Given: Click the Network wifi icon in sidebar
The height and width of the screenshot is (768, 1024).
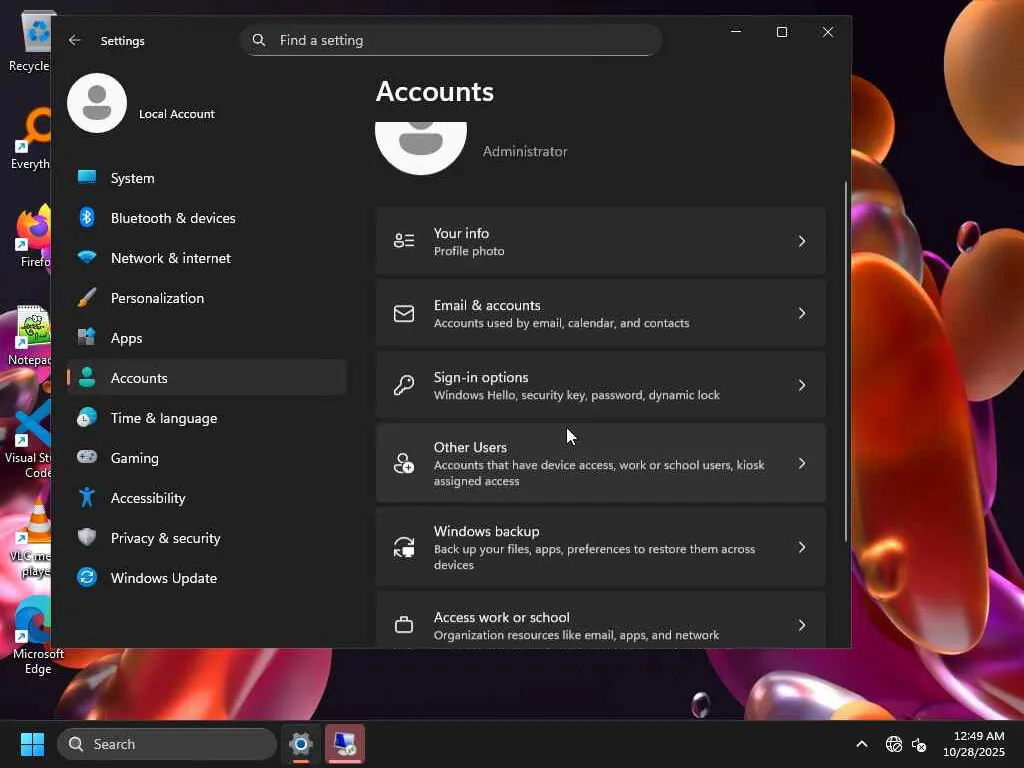Looking at the screenshot, I should (x=87, y=257).
